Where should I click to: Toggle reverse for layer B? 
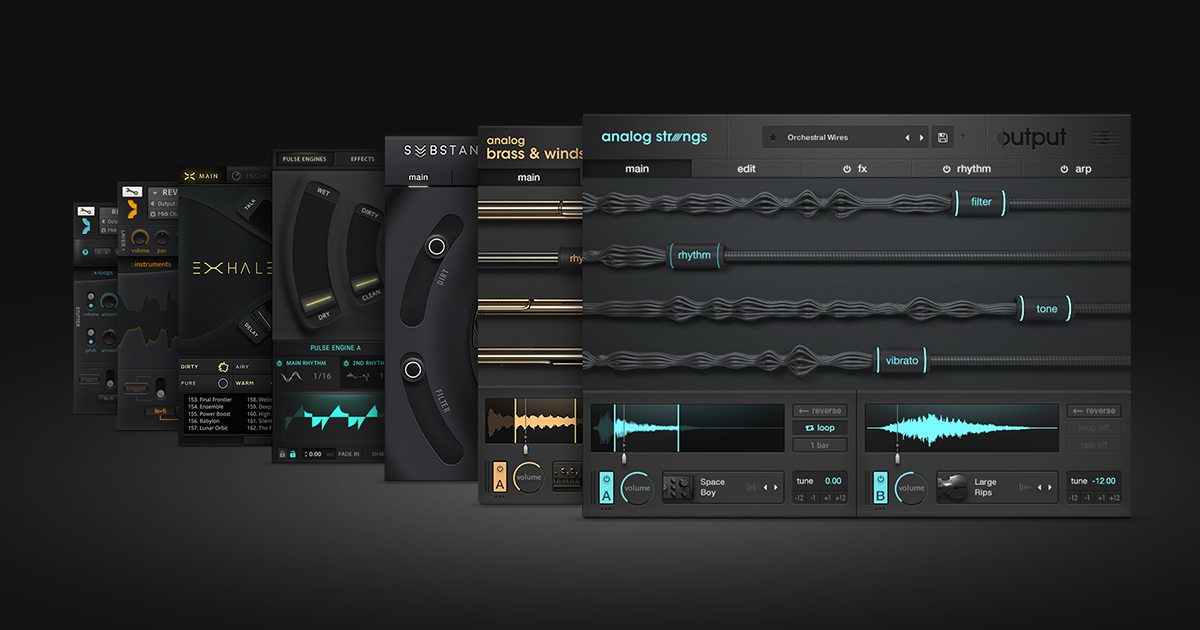(x=1094, y=411)
